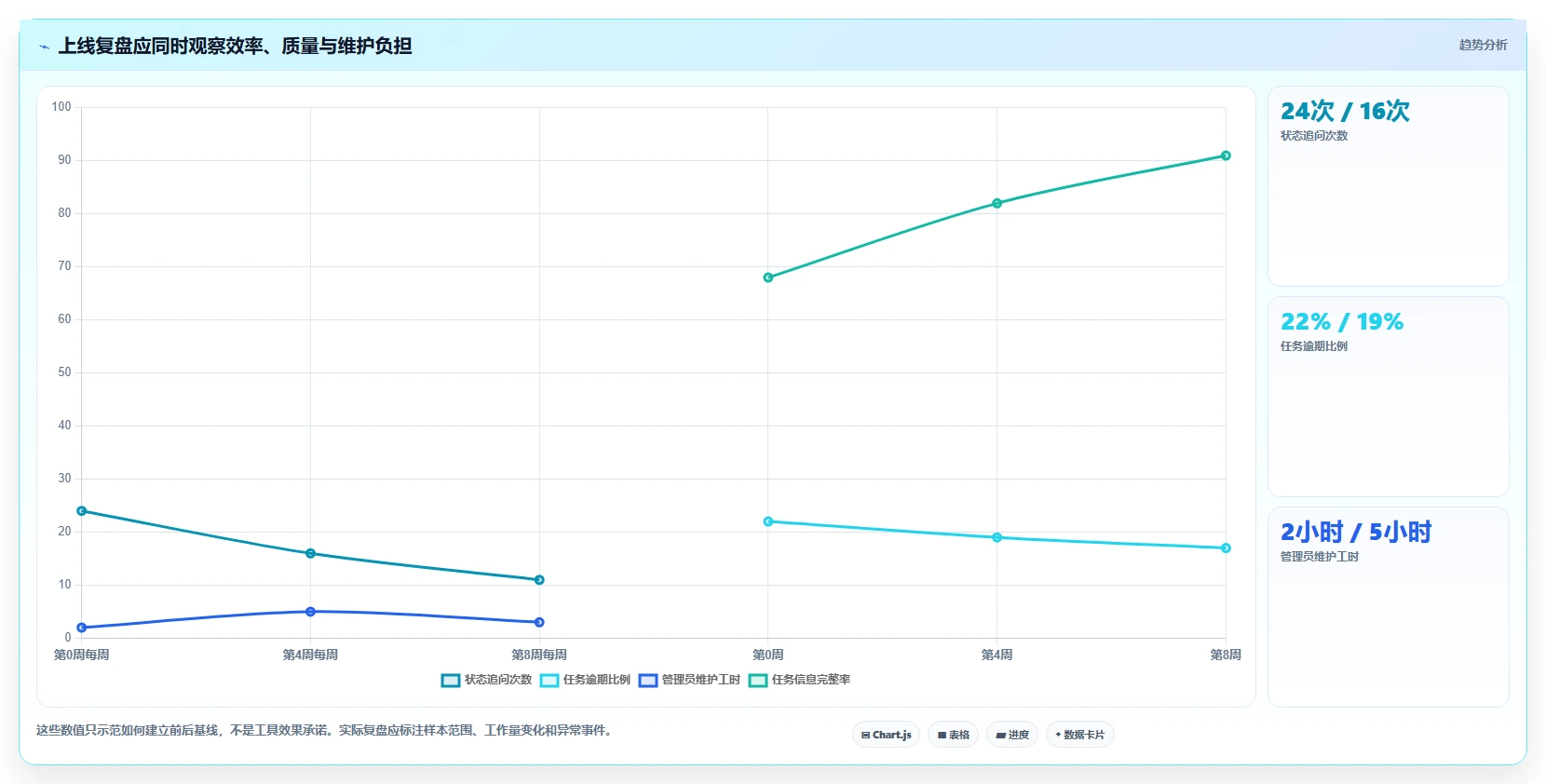Toggle the 任务逾期比例 legend series

tap(585, 680)
